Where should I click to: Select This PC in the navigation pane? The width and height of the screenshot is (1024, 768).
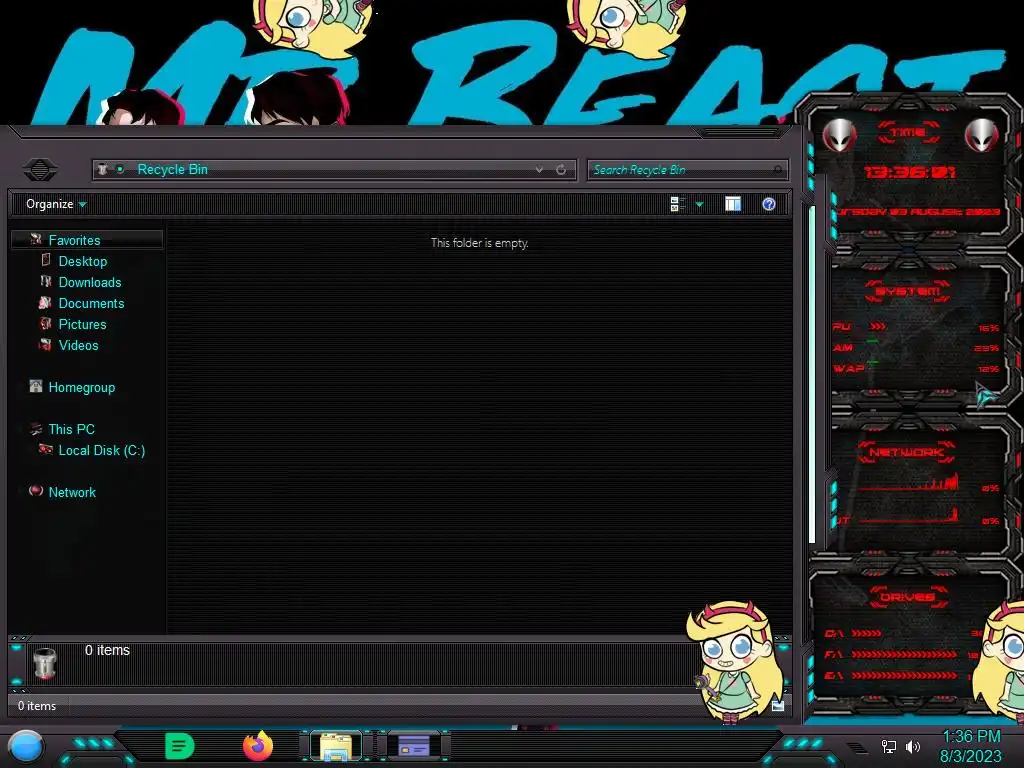point(71,429)
